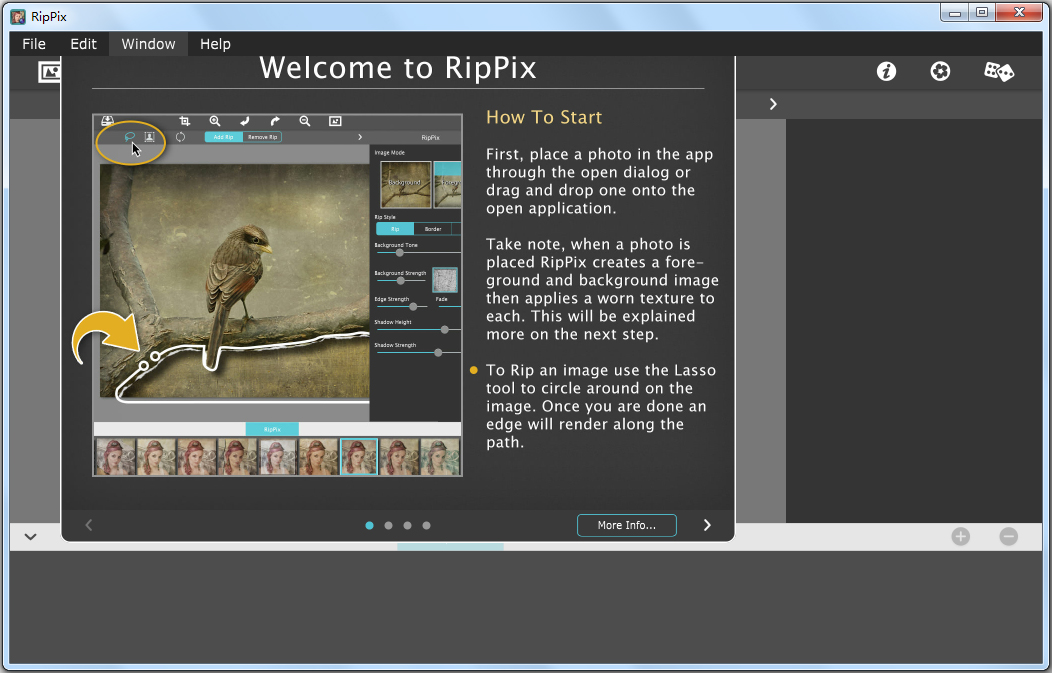This screenshot has height=673, width=1052.
Task: Select the first page indicator dot
Action: pos(369,524)
